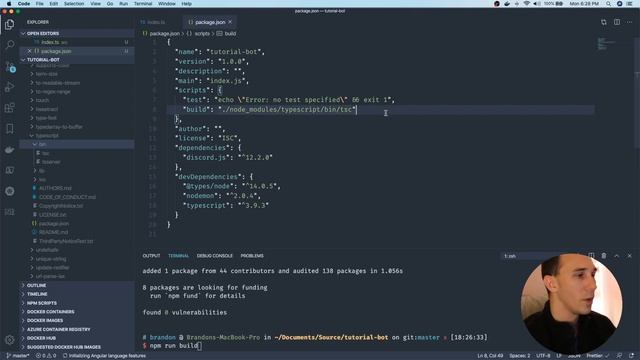The height and width of the screenshot is (360, 640).
Task: Open the terminal selector dropdown
Action: (541, 256)
